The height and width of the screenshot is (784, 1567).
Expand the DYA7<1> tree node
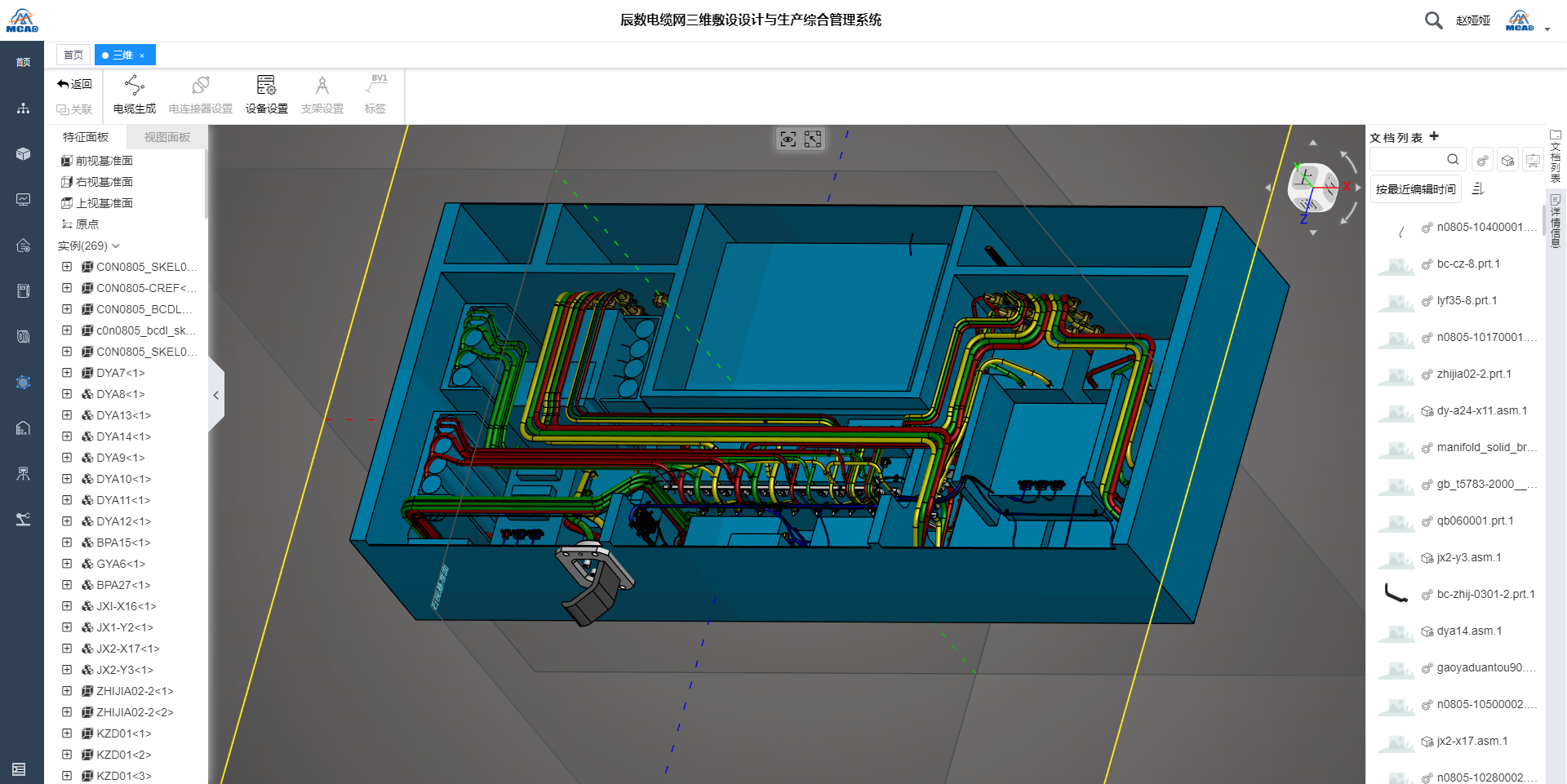[67, 373]
